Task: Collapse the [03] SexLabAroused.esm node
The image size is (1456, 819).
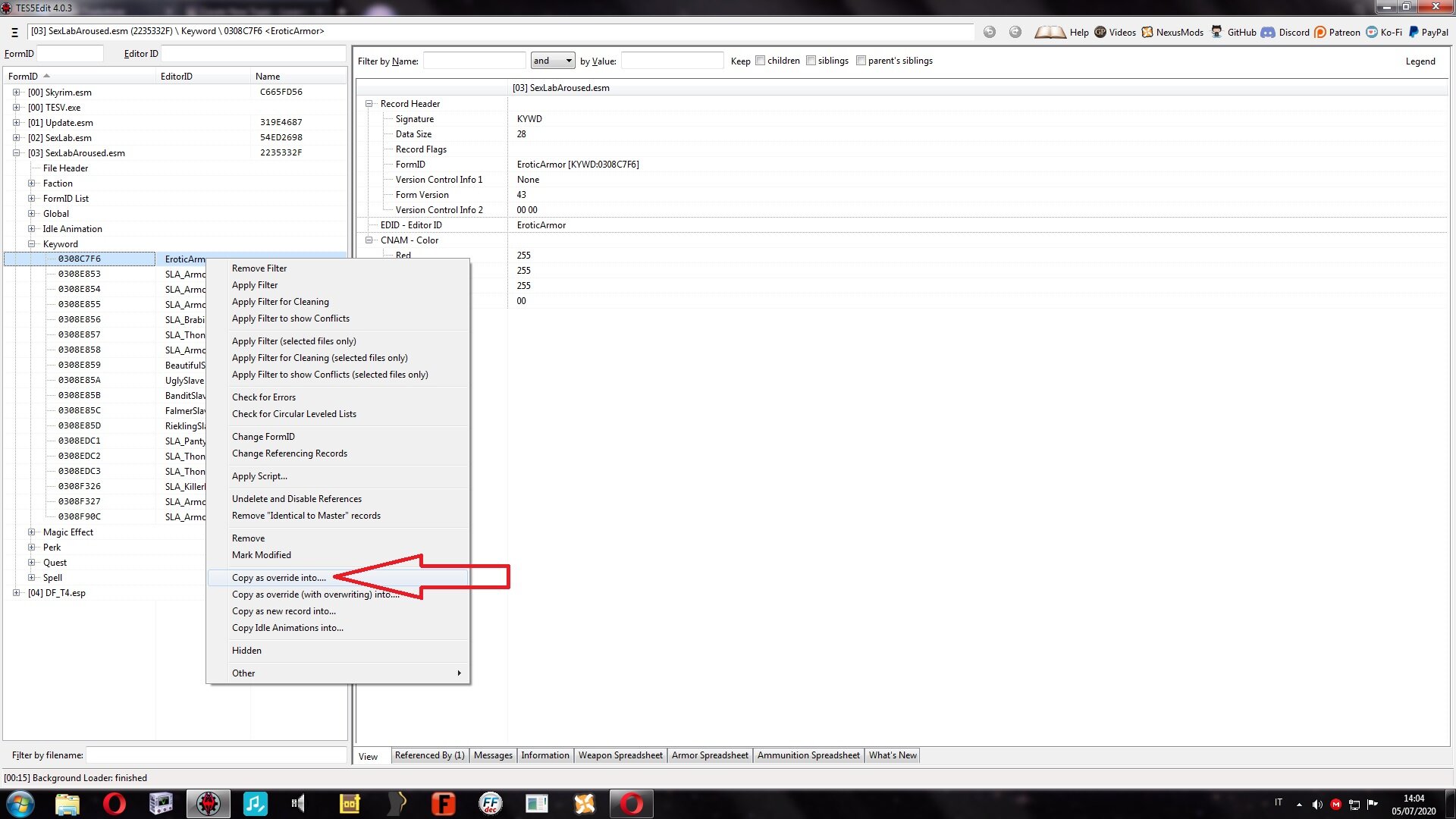Action: click(x=16, y=153)
